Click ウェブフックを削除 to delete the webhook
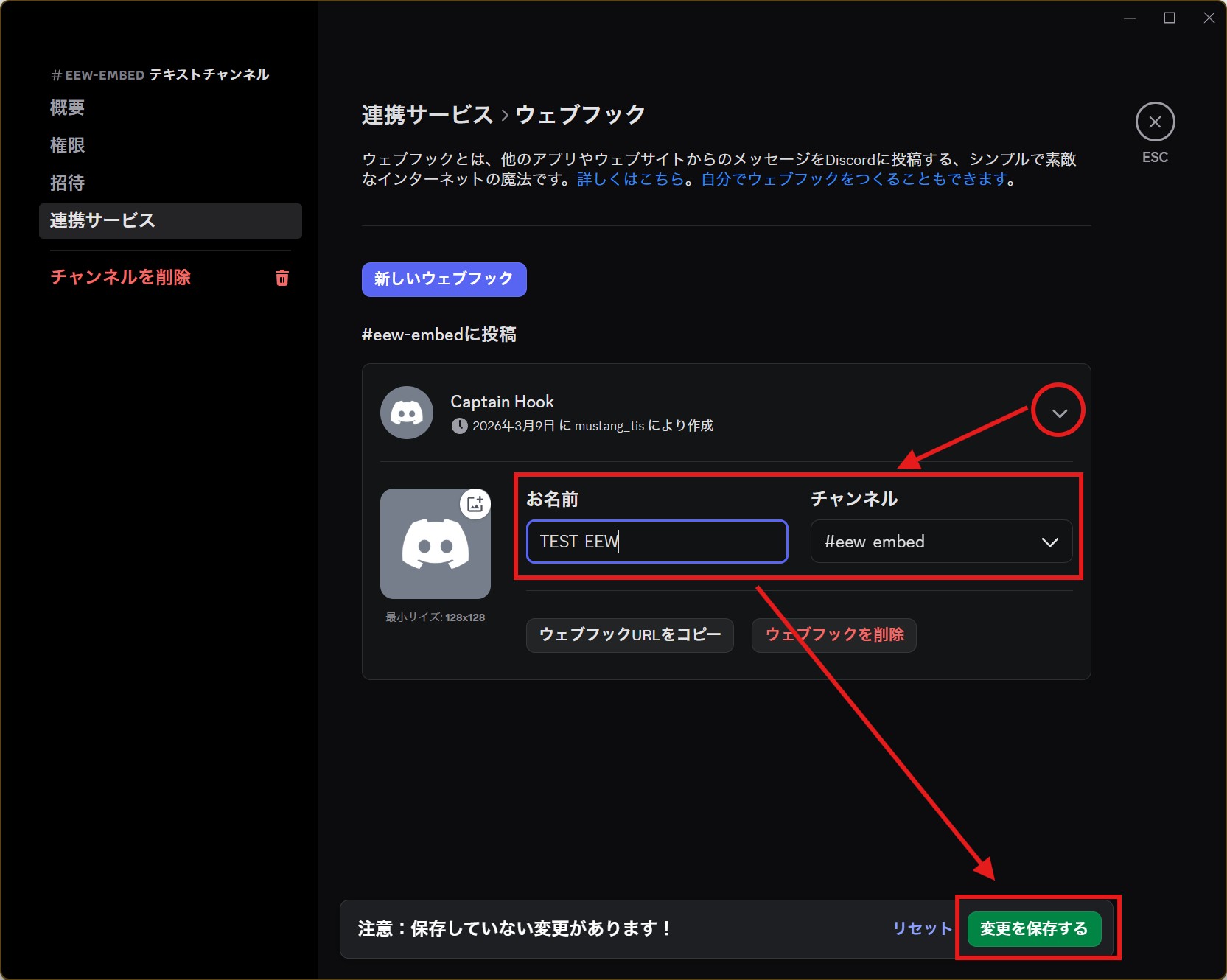Viewport: 1227px width, 980px height. point(833,635)
